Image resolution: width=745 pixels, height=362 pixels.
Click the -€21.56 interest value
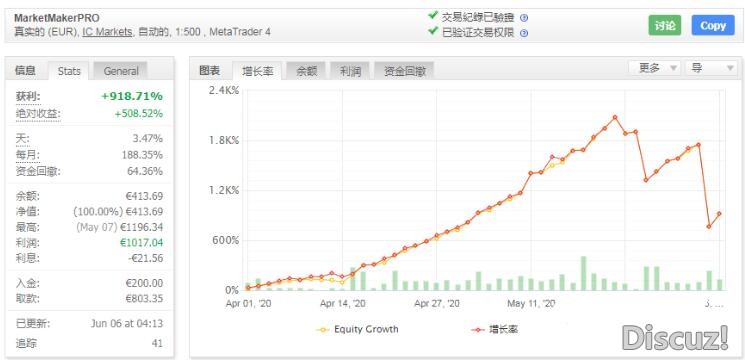click(145, 258)
